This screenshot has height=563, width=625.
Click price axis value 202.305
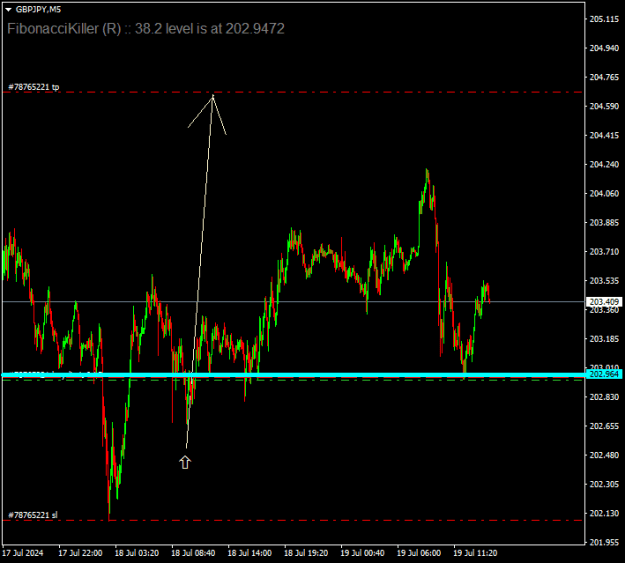tap(604, 484)
